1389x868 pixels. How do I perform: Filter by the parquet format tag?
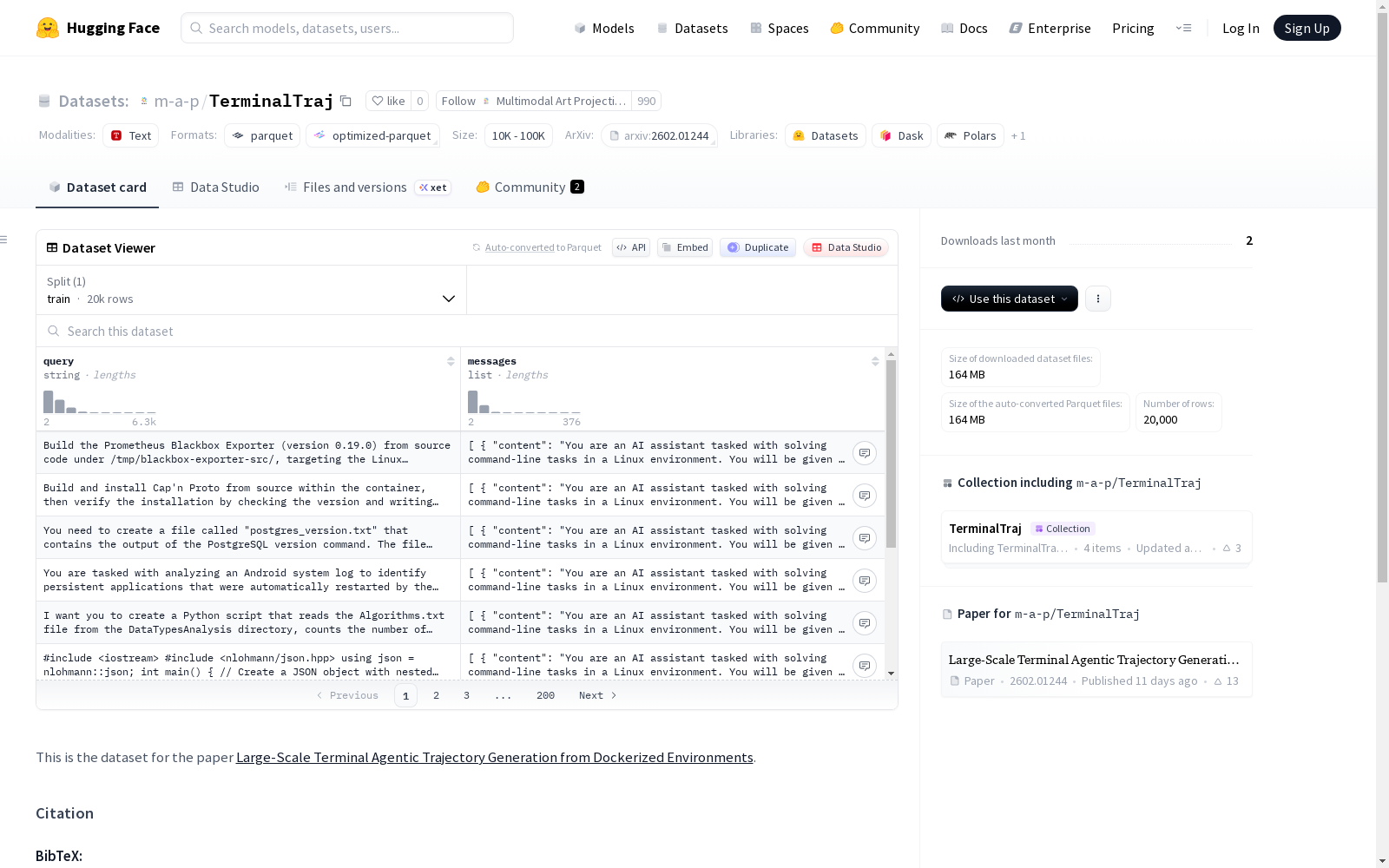[x=262, y=135]
